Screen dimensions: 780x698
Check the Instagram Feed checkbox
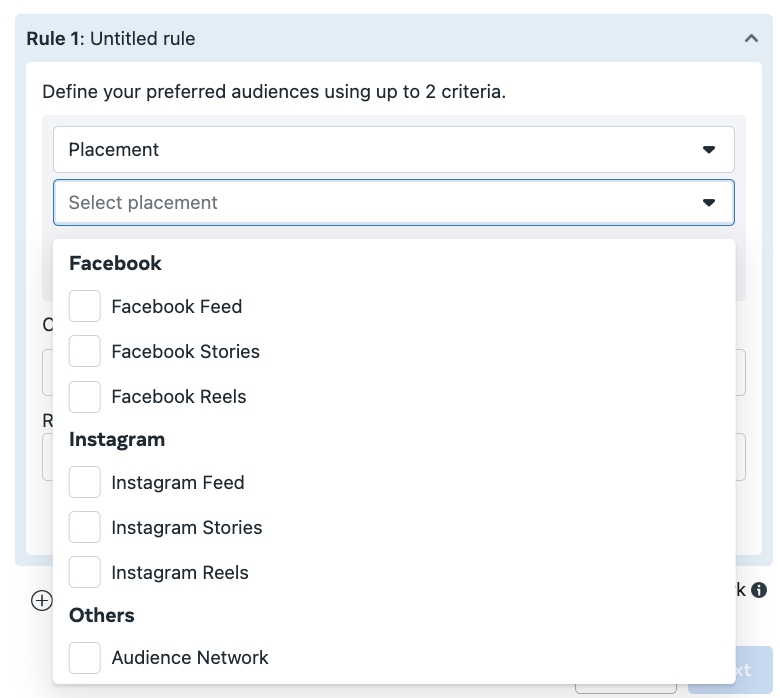pos(85,482)
